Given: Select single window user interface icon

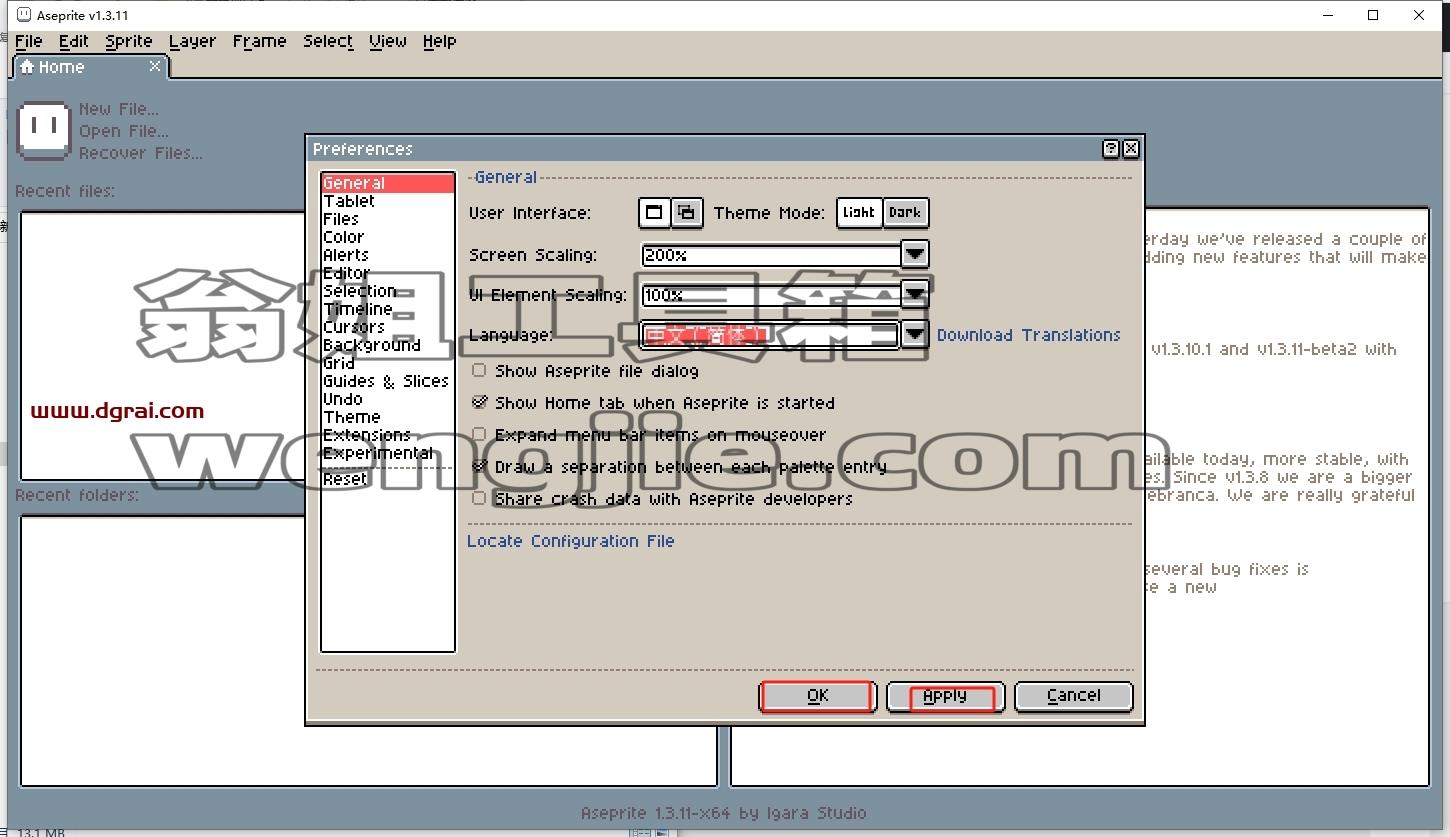Looking at the screenshot, I should [654, 213].
